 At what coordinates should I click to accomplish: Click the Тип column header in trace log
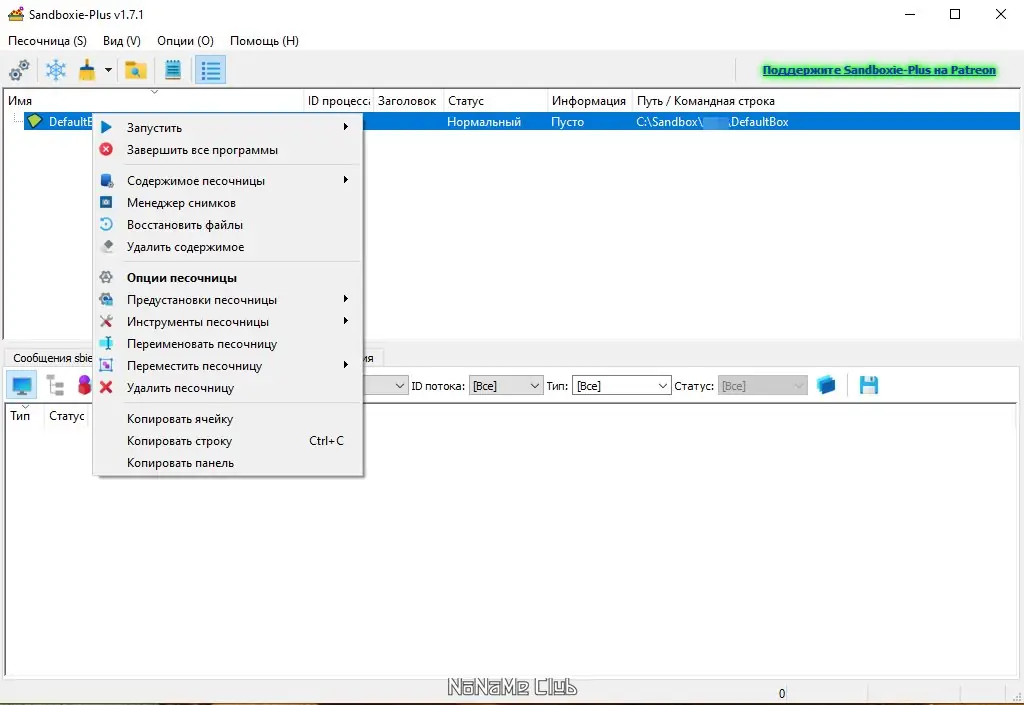coord(24,416)
